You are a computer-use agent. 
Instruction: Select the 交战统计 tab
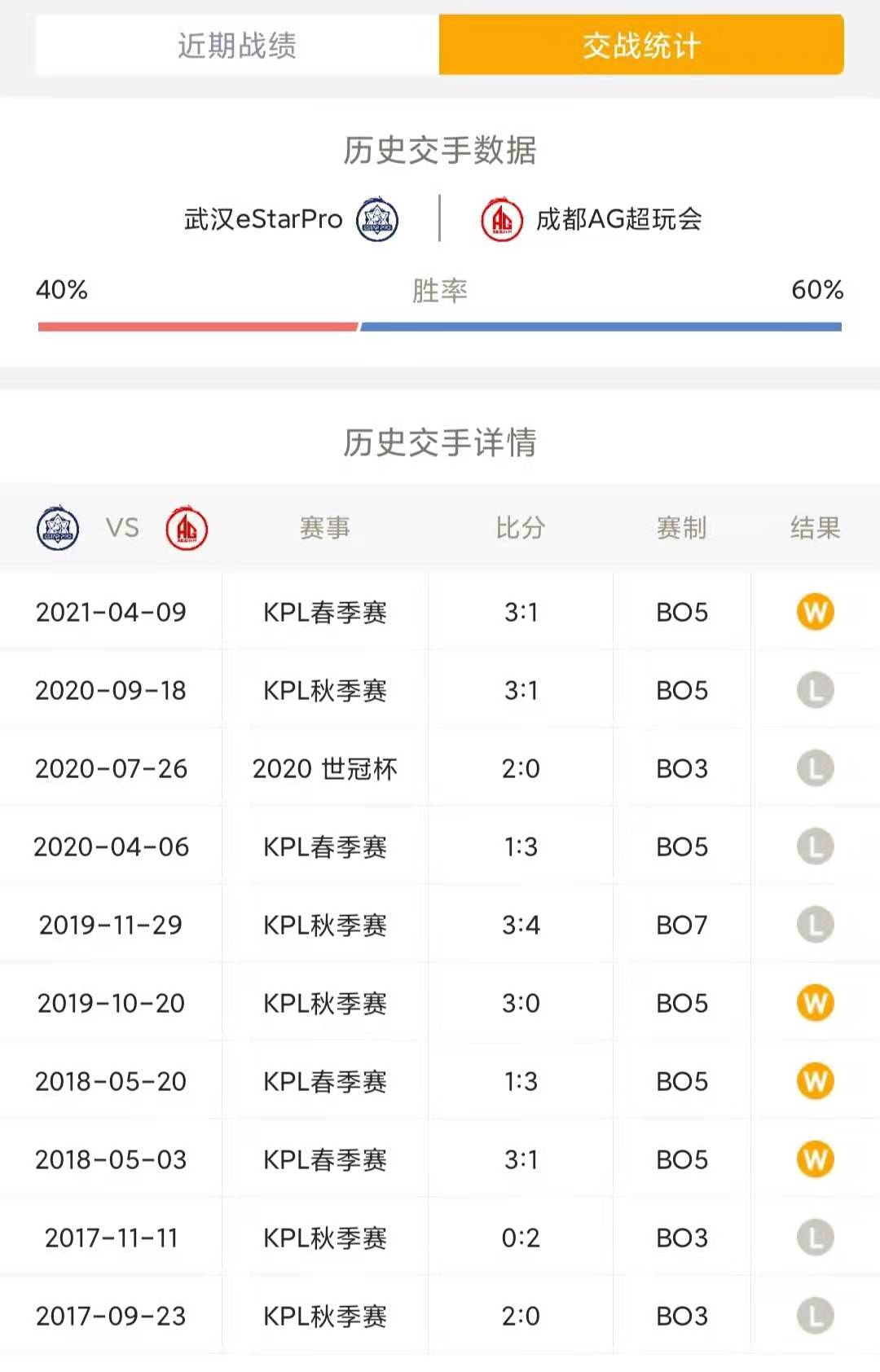[x=641, y=46]
